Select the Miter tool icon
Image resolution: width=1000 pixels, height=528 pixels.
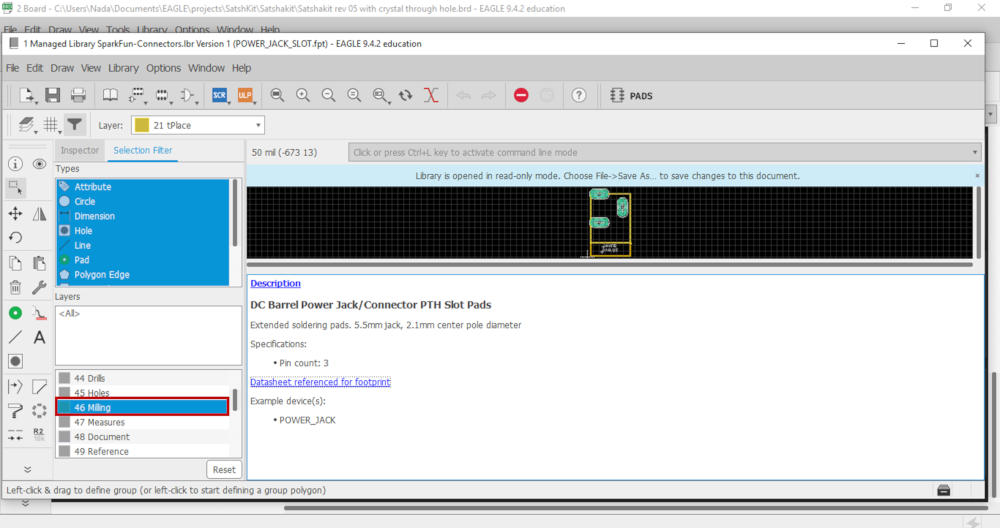[40, 386]
